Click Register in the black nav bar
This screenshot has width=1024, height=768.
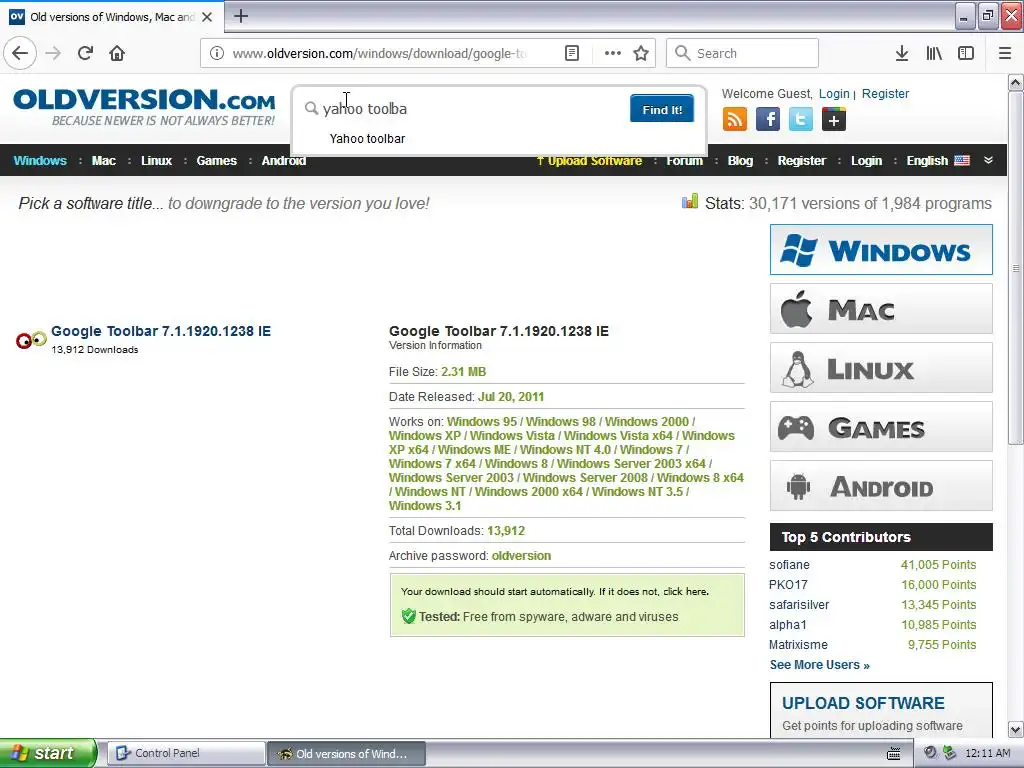tap(801, 161)
